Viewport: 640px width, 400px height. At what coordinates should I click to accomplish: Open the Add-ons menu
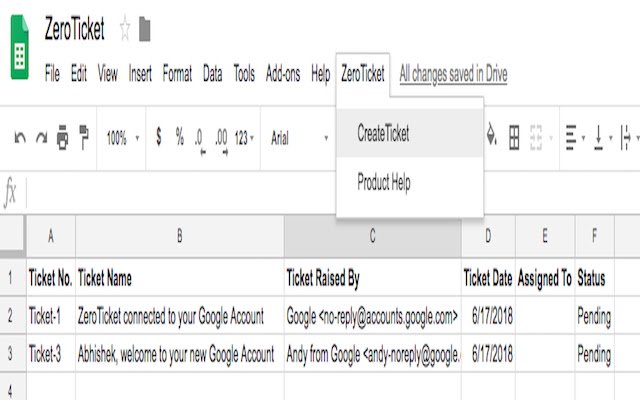[283, 74]
